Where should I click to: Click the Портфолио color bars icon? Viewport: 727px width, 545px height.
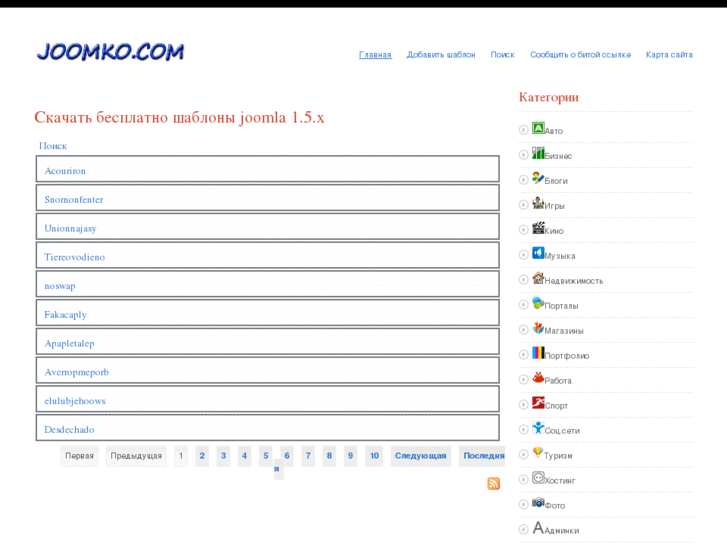coord(538,353)
